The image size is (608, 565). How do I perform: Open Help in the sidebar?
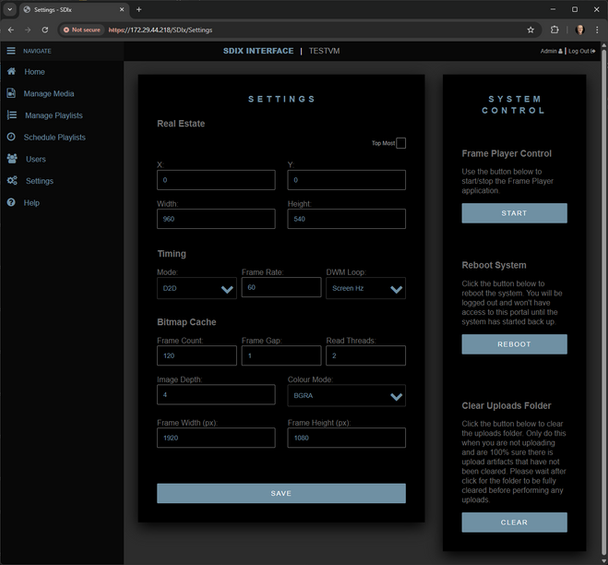[31, 203]
